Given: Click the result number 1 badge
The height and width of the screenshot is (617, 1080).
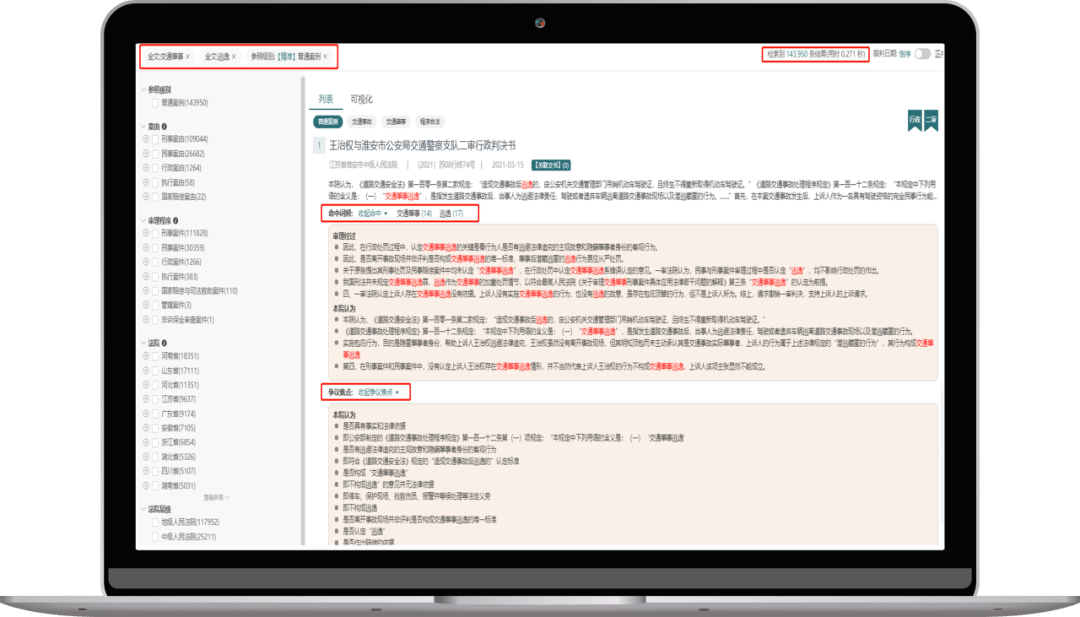Looking at the screenshot, I should [x=319, y=145].
